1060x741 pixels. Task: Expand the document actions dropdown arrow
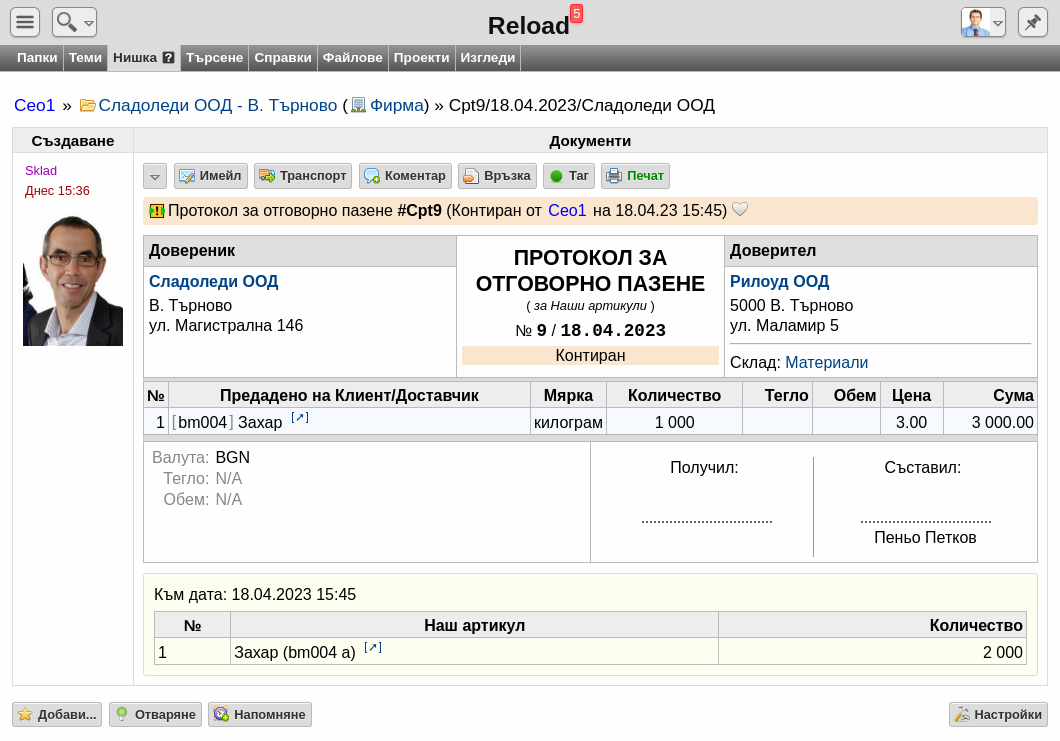pos(155,177)
